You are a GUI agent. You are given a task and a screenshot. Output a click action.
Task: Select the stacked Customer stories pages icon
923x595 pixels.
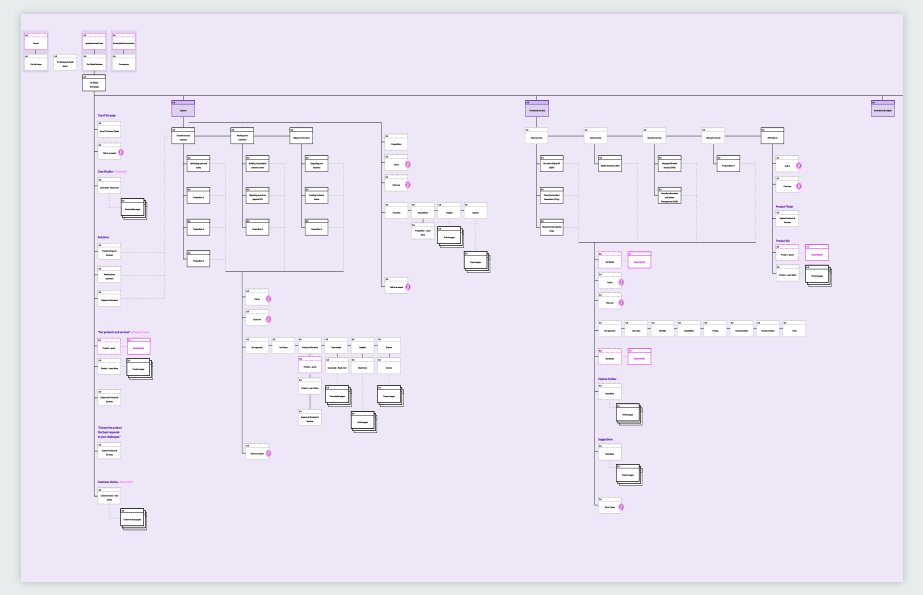tap(133, 519)
